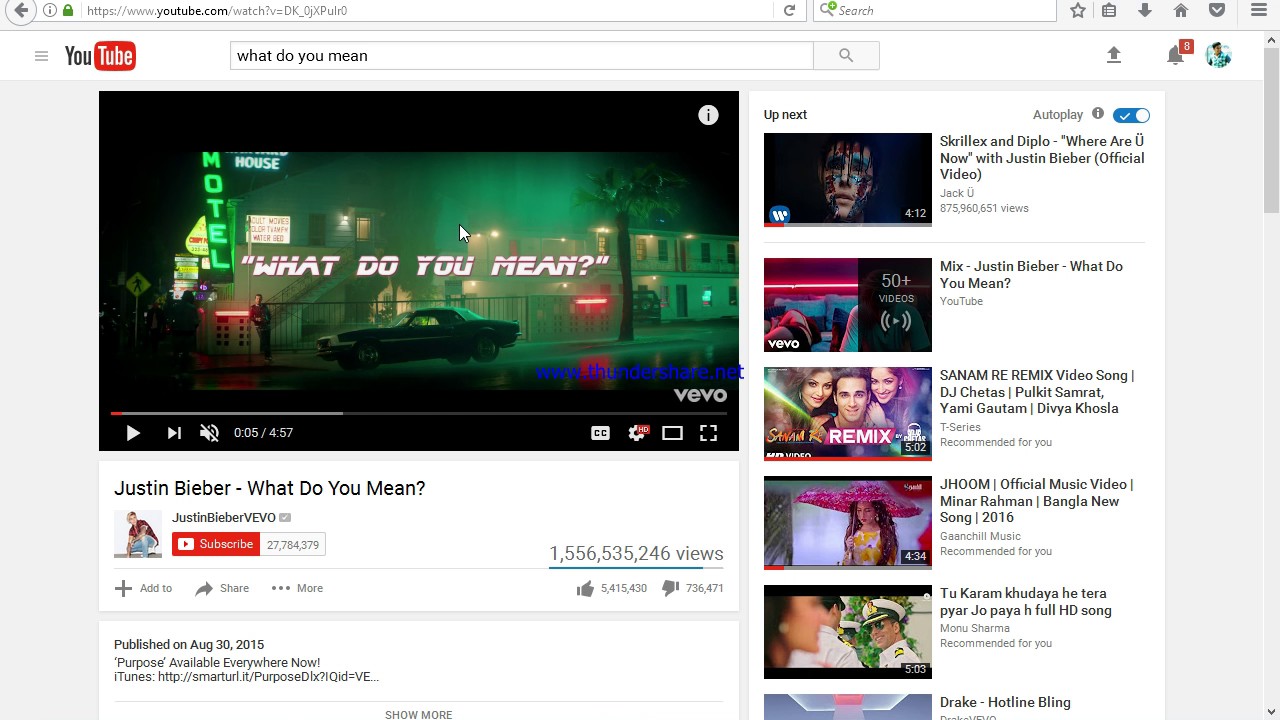Click the Share button

tap(222, 588)
